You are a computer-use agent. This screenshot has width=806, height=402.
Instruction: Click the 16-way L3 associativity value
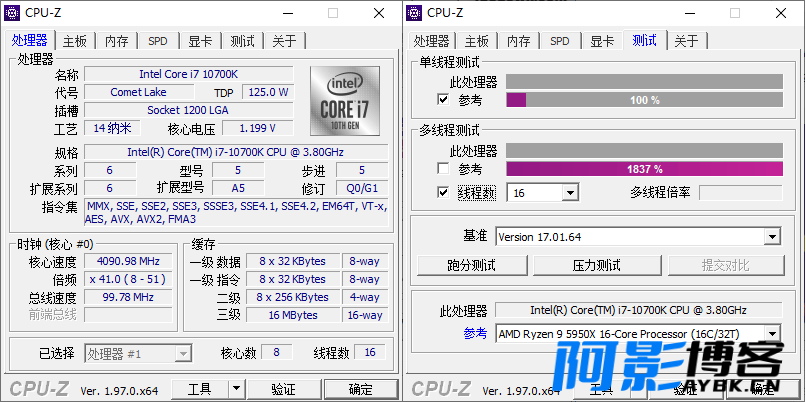(365, 315)
